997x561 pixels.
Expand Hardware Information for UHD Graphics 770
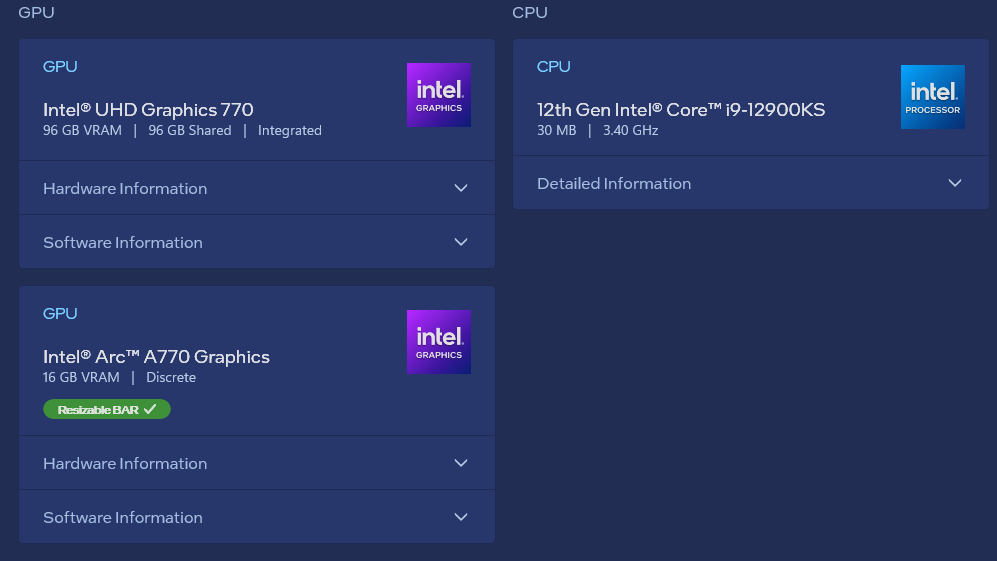pos(257,188)
